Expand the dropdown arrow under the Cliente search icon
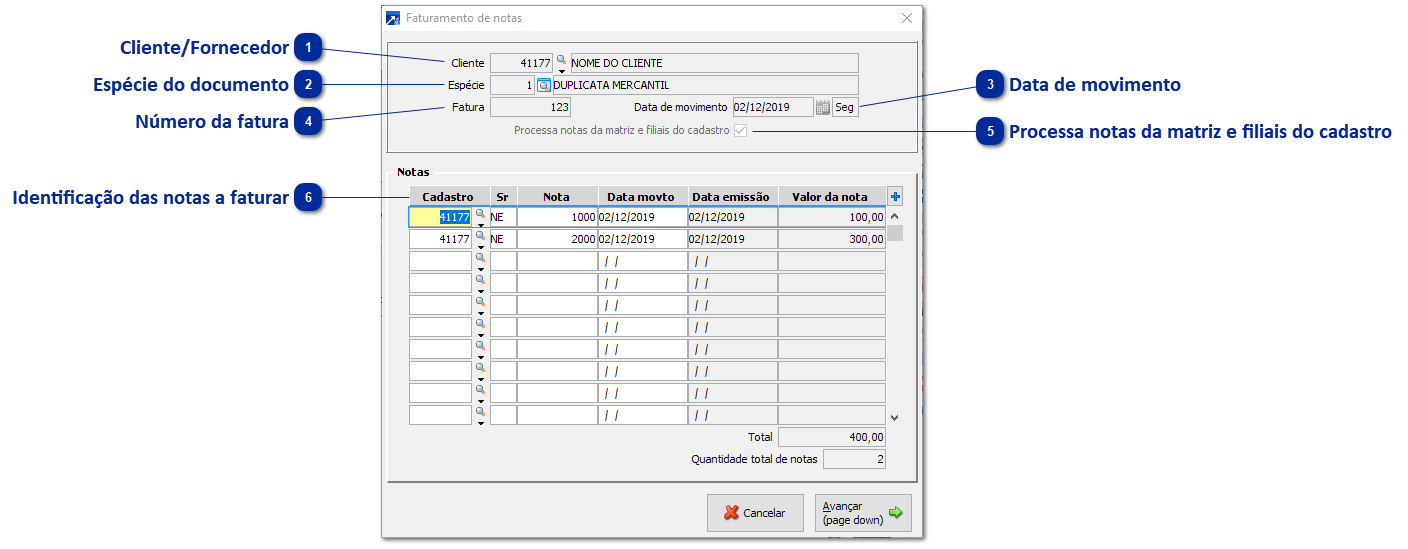 (561, 72)
